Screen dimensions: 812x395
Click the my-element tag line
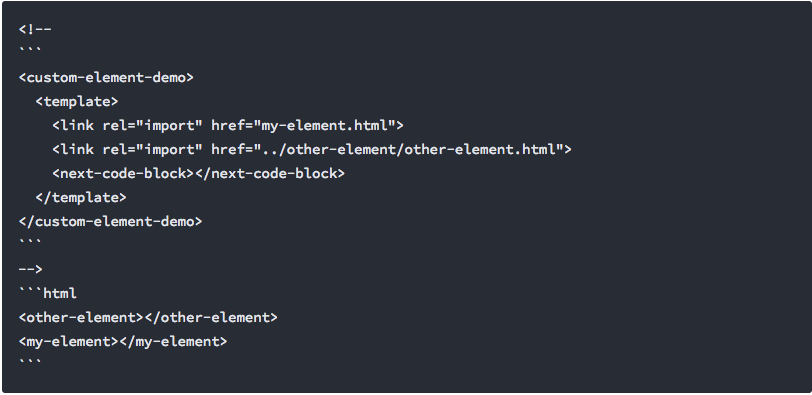(x=123, y=341)
